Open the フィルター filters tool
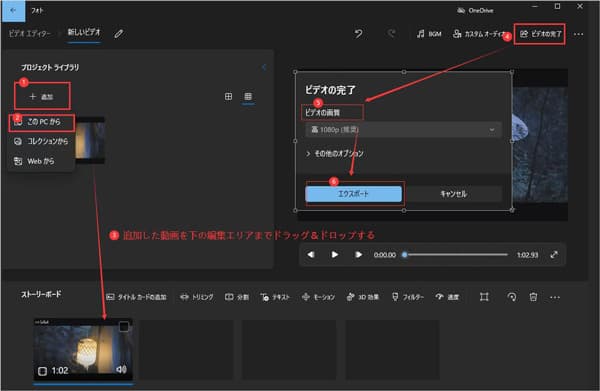The height and width of the screenshot is (391, 600). tap(408, 297)
